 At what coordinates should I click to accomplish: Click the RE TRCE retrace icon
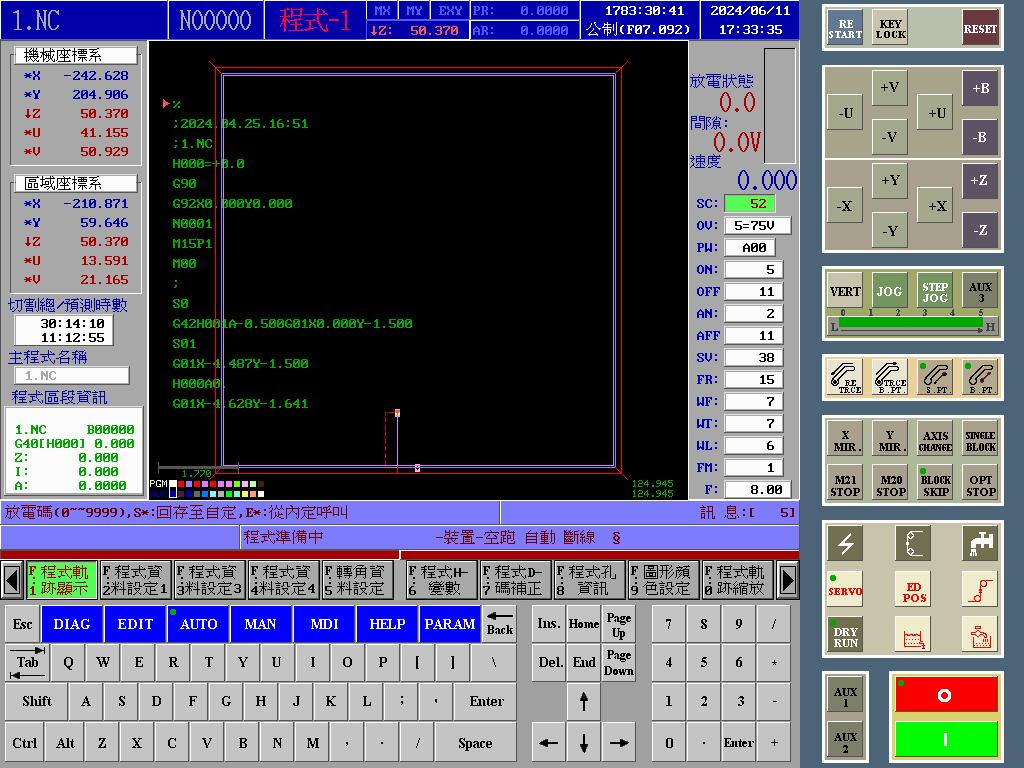[x=845, y=377]
